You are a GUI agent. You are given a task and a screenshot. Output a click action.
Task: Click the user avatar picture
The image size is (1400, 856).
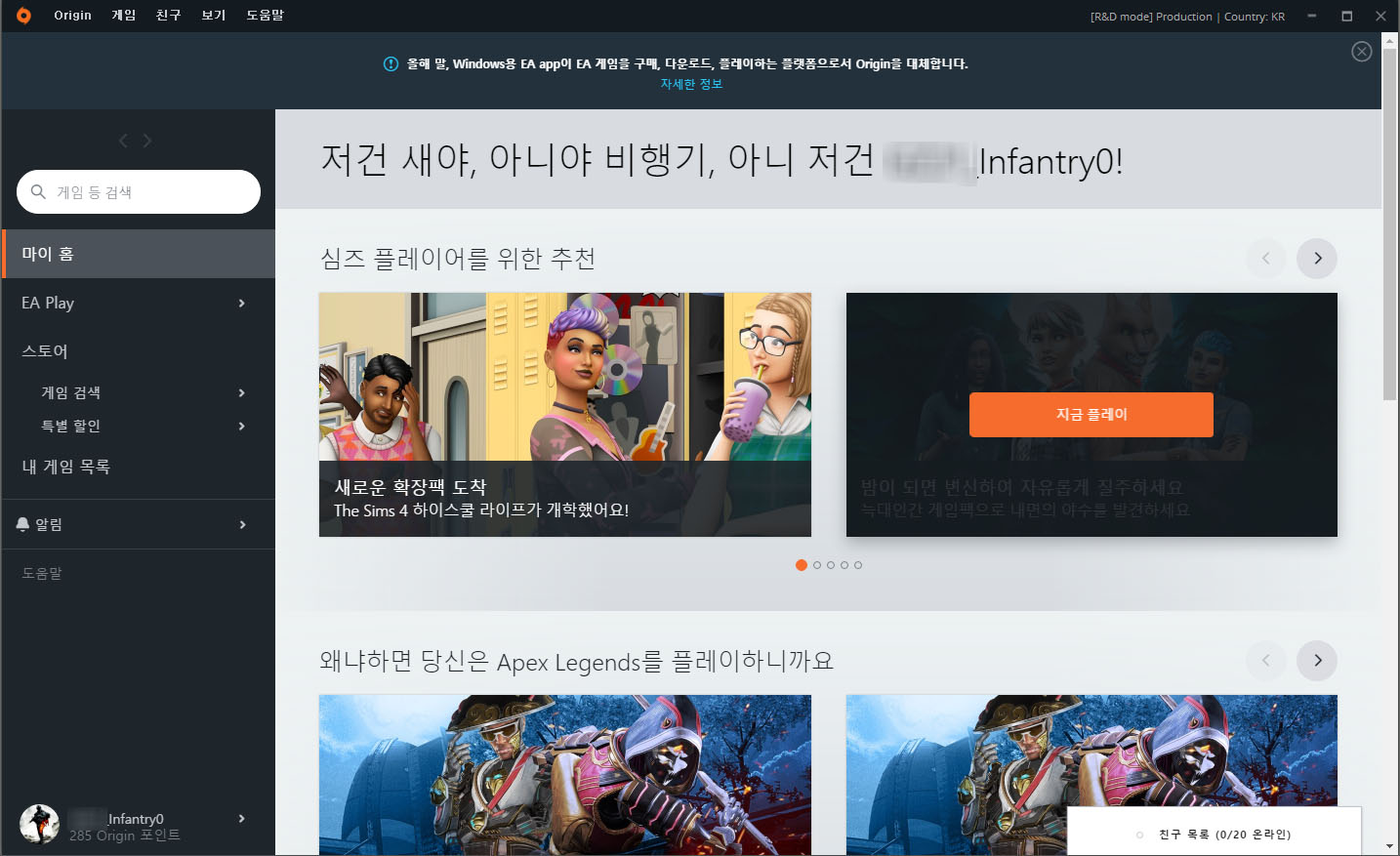[40, 824]
